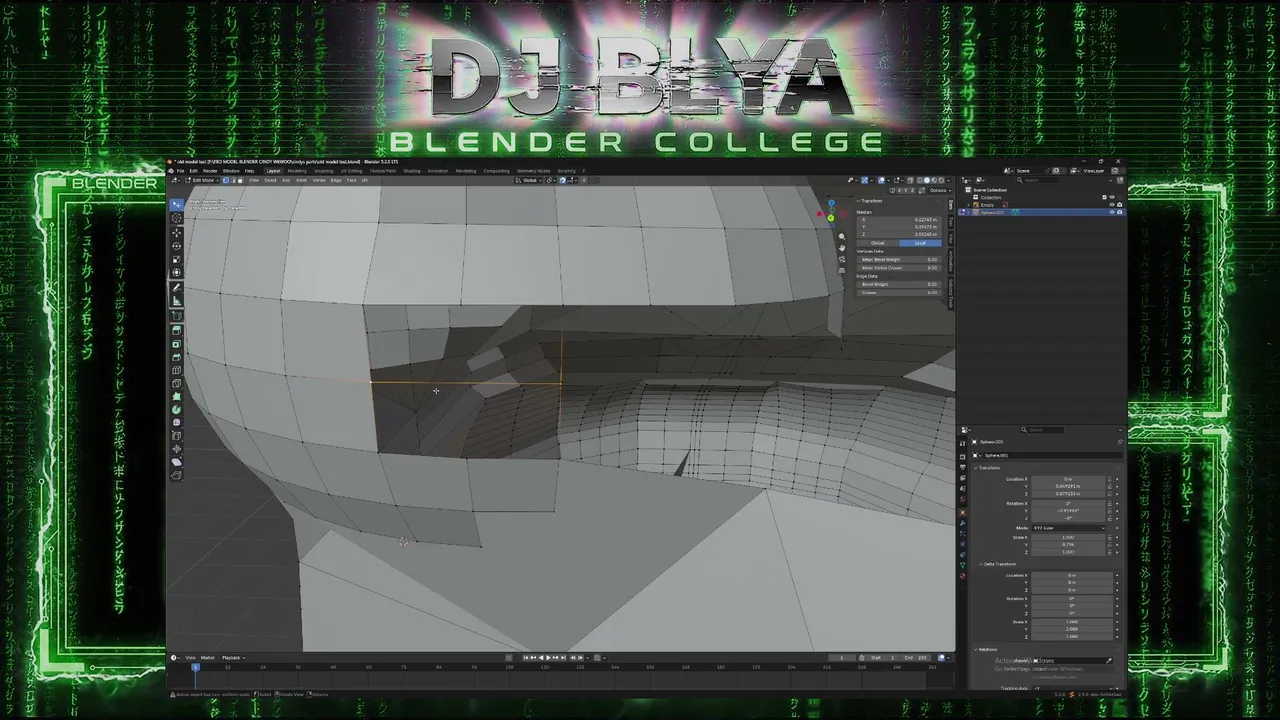Open the Mesh menu in viewport header
This screenshot has height=720, width=1280.
click(303, 180)
